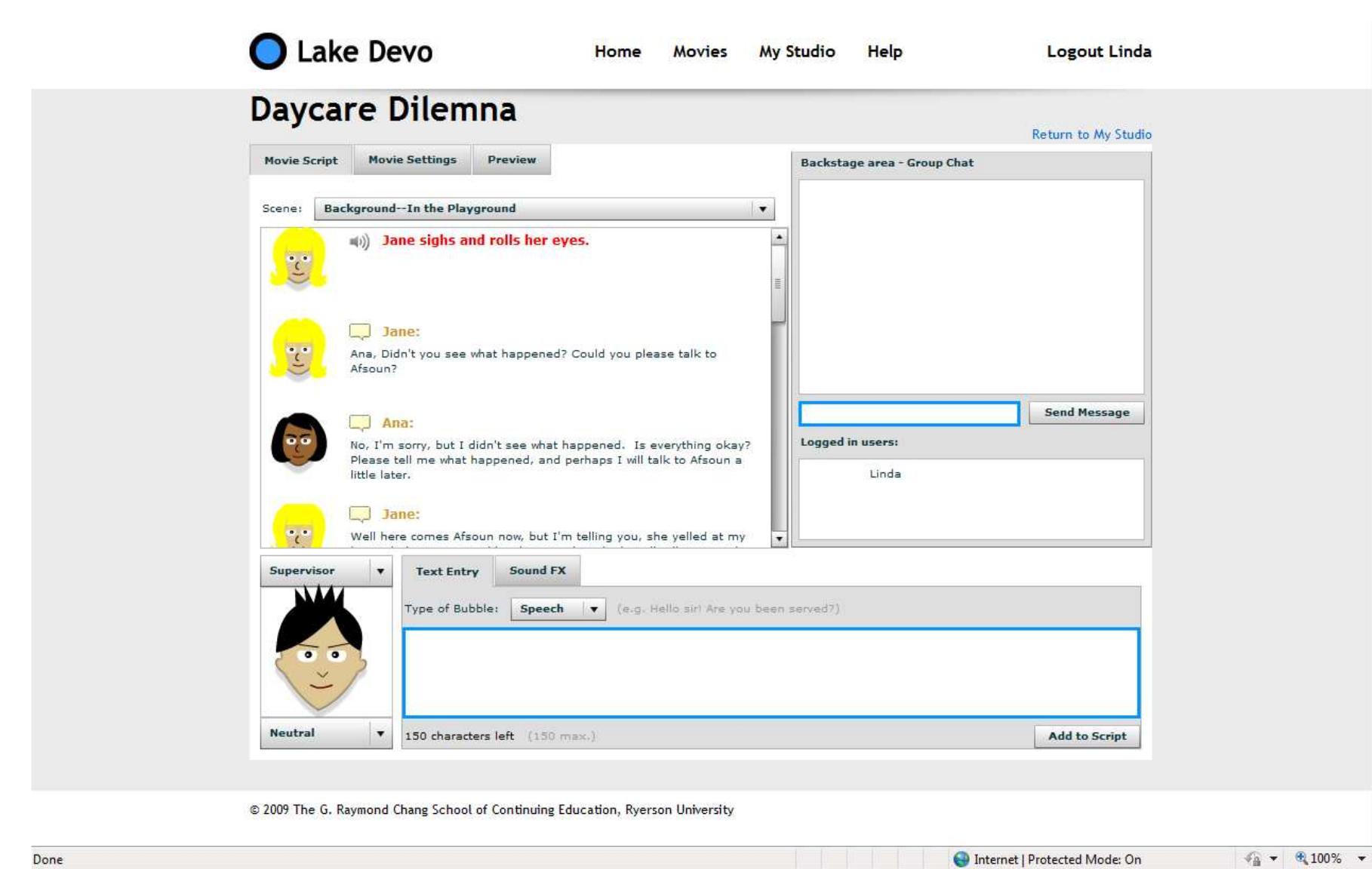Screen dimensions: 1372x869
Task: Open the zoom level dropdown arrow beside 100%
Action: point(1361,858)
